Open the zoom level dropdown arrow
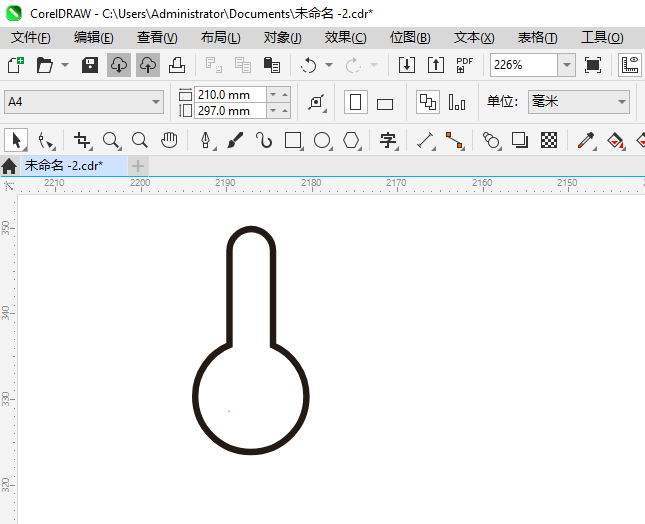This screenshot has width=645, height=524. click(x=566, y=65)
